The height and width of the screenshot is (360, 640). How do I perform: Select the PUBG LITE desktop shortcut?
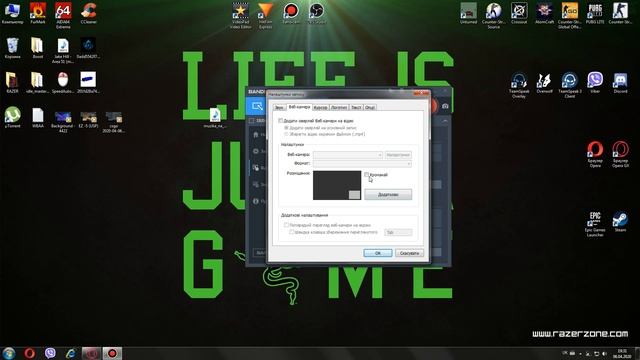595,13
